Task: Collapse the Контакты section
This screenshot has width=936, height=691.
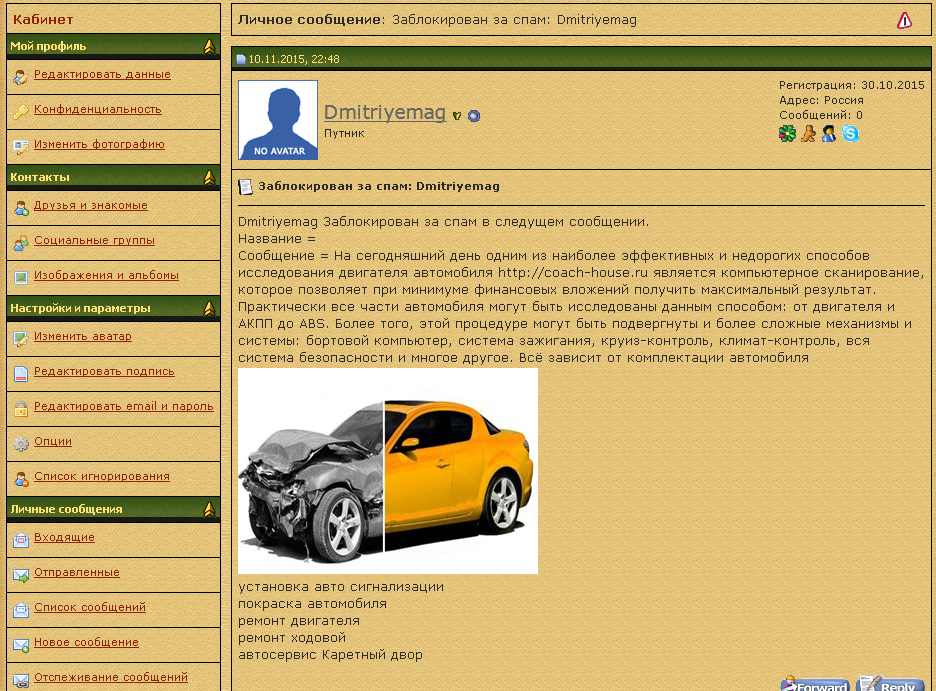Action: pyautogui.click(x=209, y=177)
